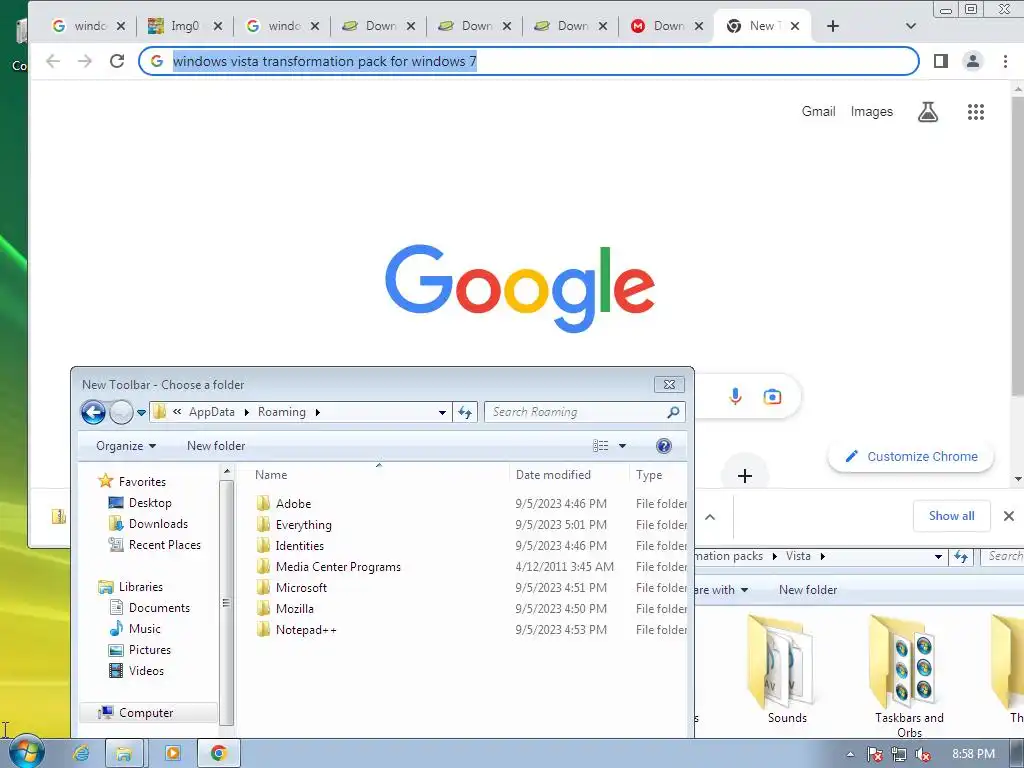Click the Action Center flag tray icon
This screenshot has width=1024, height=768.
(875, 754)
